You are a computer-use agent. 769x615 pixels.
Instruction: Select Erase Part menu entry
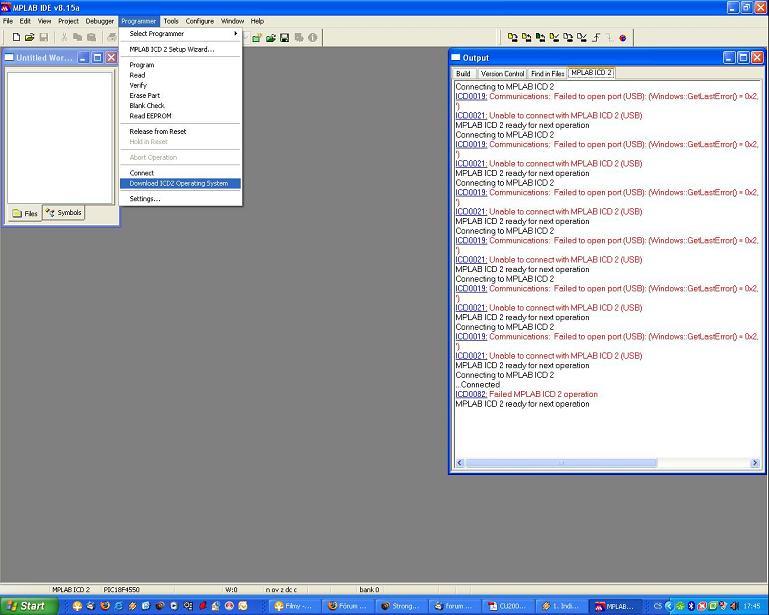[180, 96]
